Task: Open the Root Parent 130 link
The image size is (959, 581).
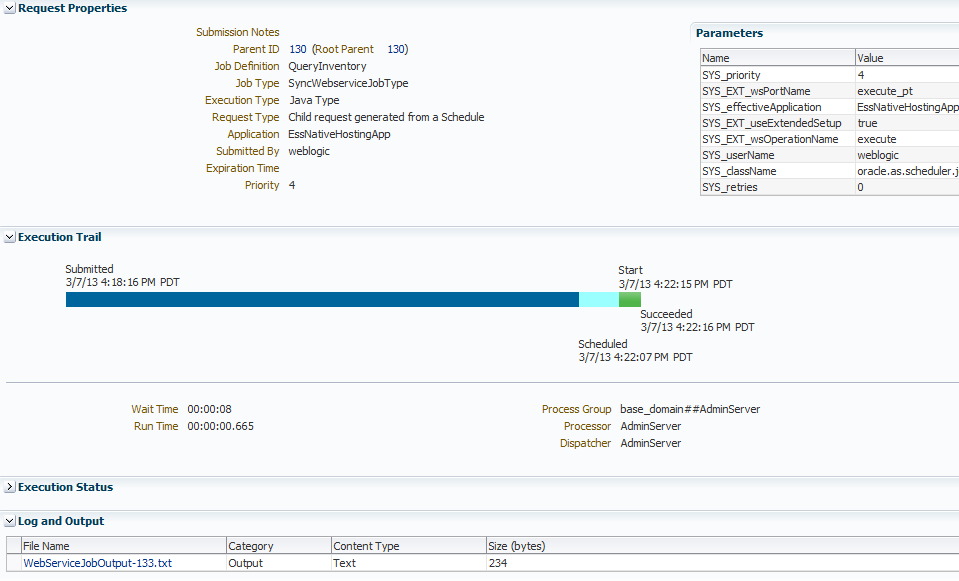Action: point(396,49)
